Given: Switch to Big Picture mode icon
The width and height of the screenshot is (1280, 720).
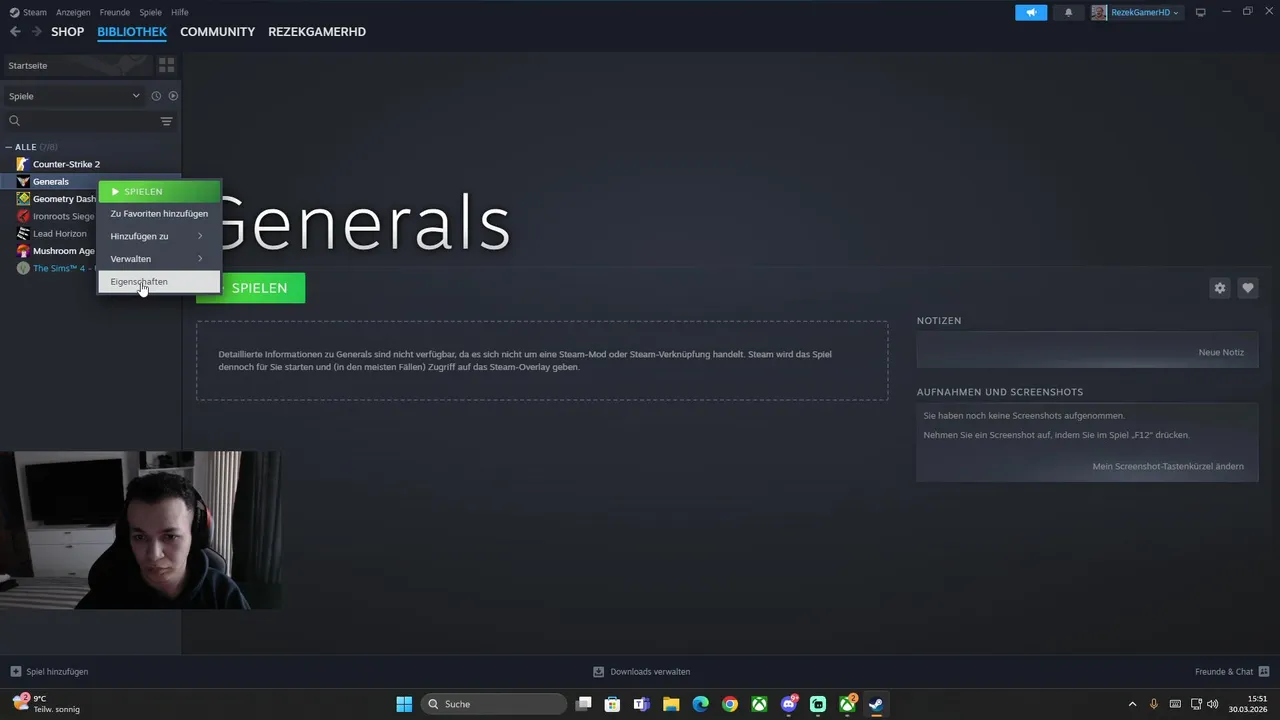Looking at the screenshot, I should (1201, 12).
